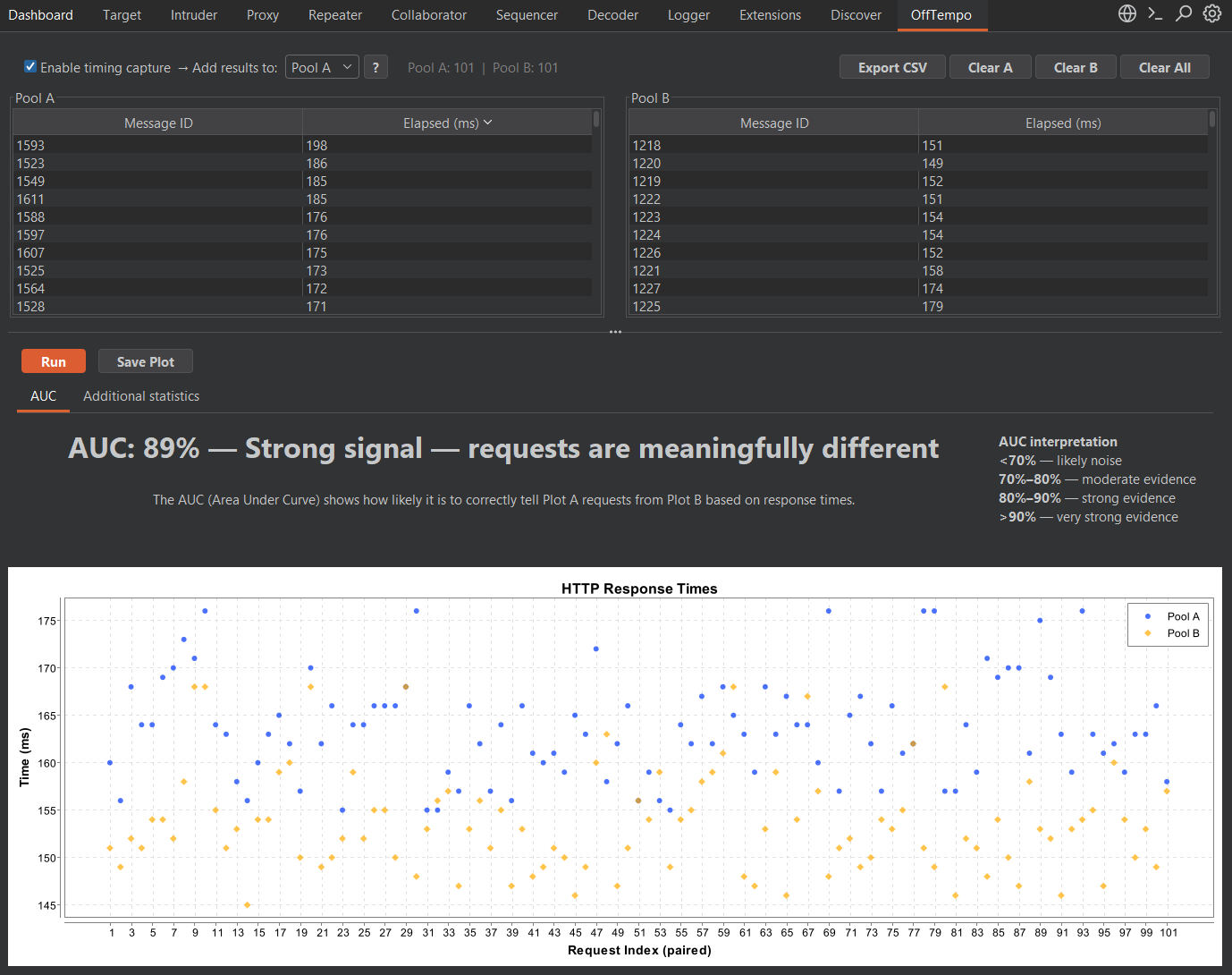This screenshot has width=1232, height=975.
Task: Open settings via the gear icon
Action: pyautogui.click(x=1212, y=13)
